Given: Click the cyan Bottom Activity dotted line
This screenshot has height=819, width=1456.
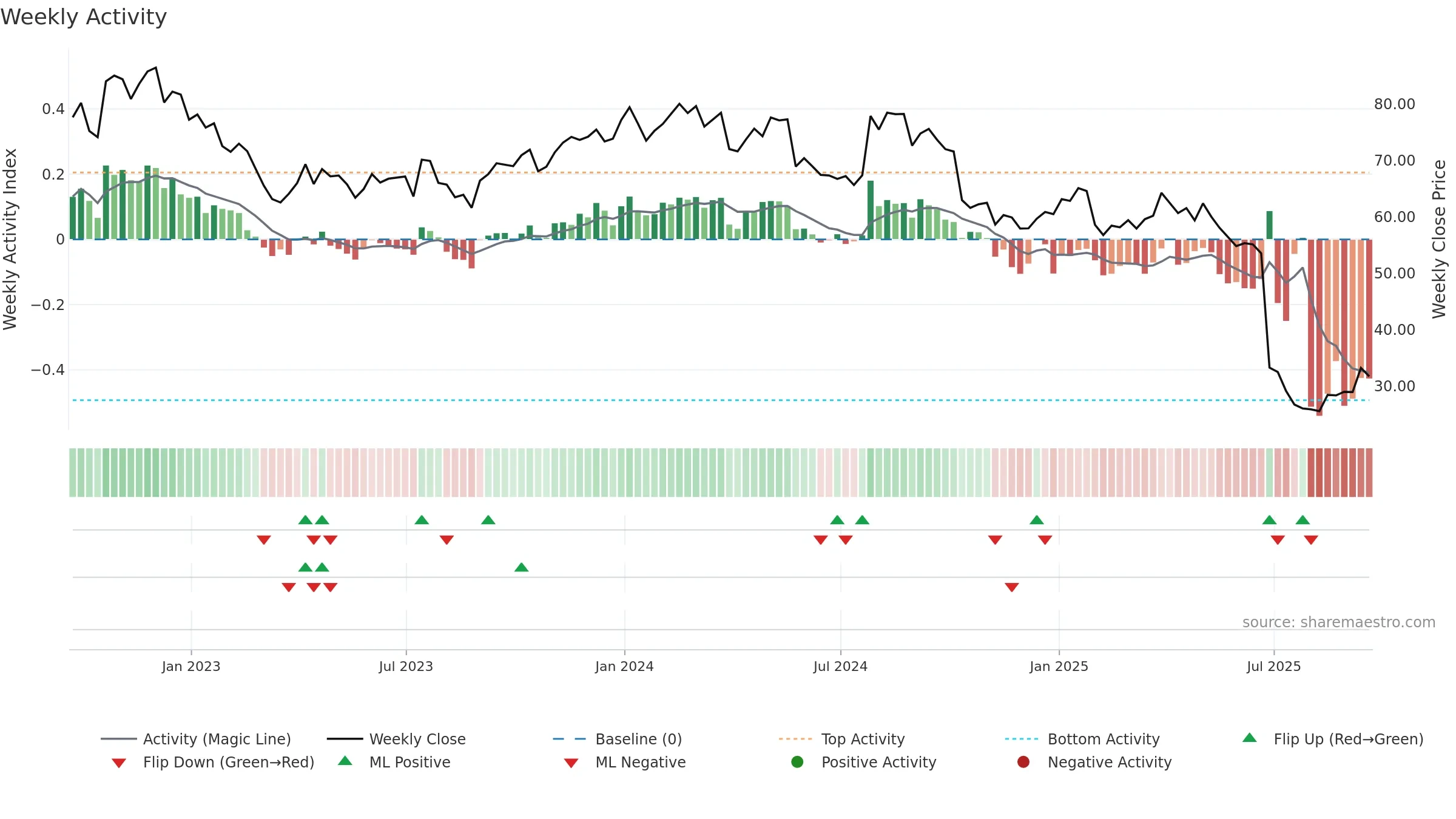Looking at the screenshot, I should tap(721, 400).
